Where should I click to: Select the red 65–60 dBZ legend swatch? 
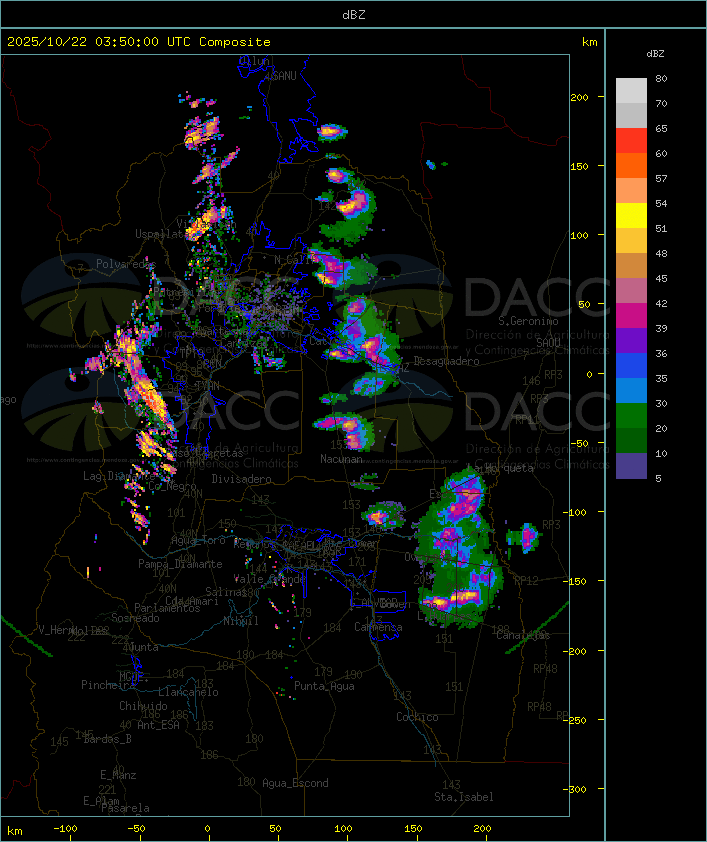(x=631, y=141)
